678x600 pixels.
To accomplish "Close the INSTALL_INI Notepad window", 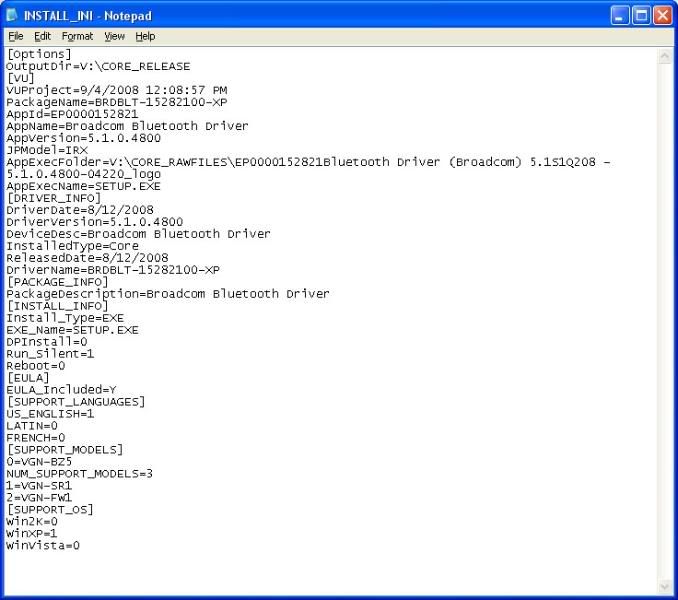I will (663, 14).
